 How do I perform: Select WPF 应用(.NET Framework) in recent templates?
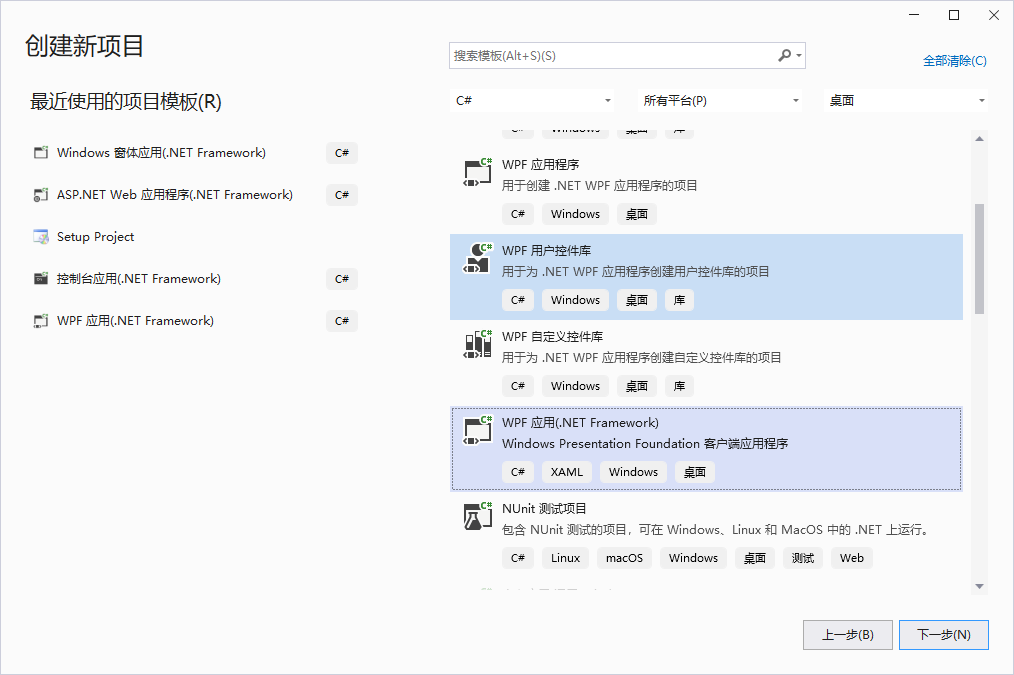pos(135,321)
